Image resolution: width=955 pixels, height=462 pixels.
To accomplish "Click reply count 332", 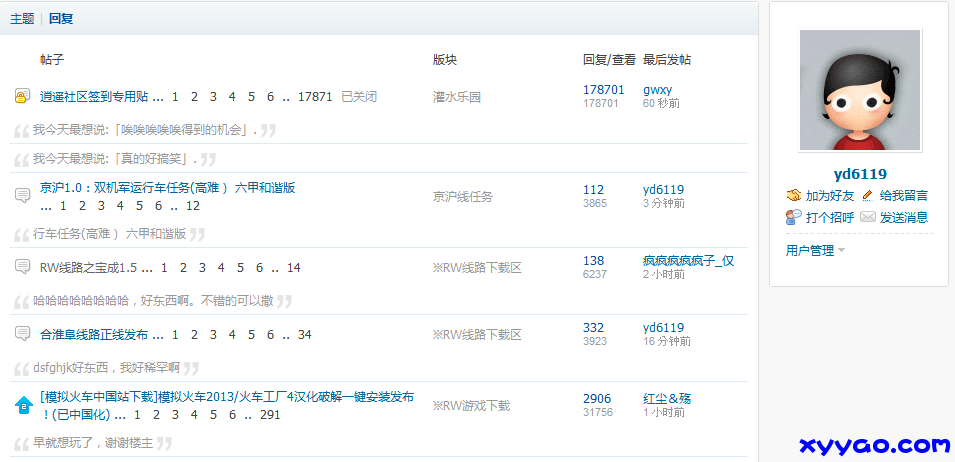I will 593,328.
